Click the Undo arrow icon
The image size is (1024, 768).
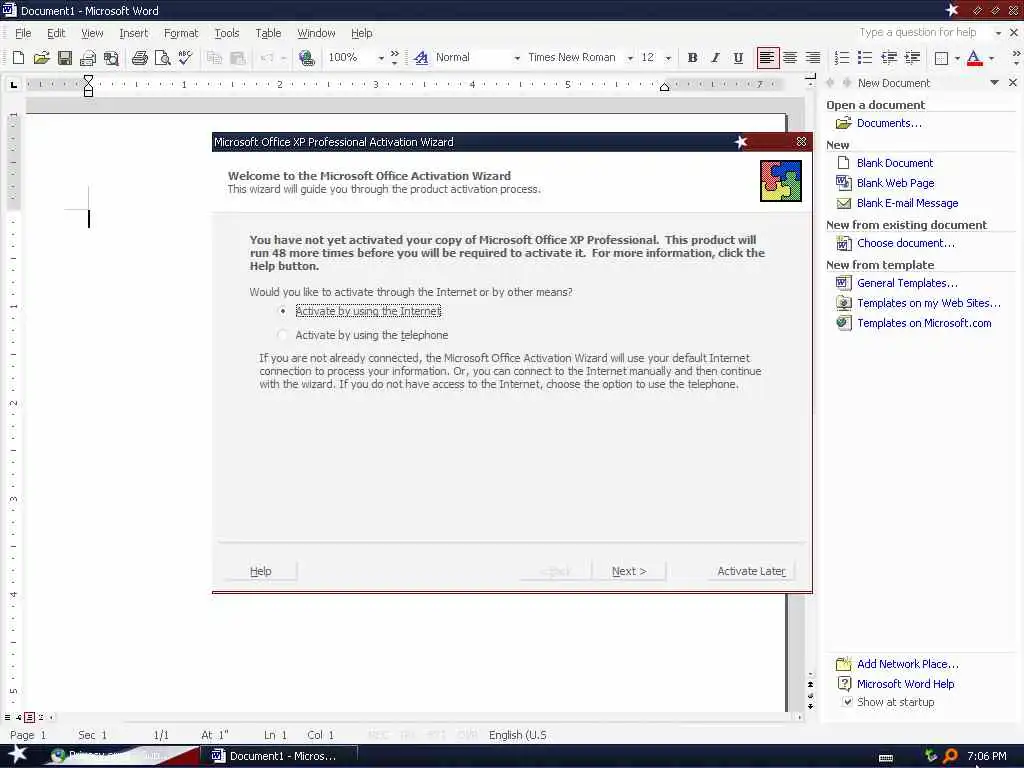[x=266, y=57]
